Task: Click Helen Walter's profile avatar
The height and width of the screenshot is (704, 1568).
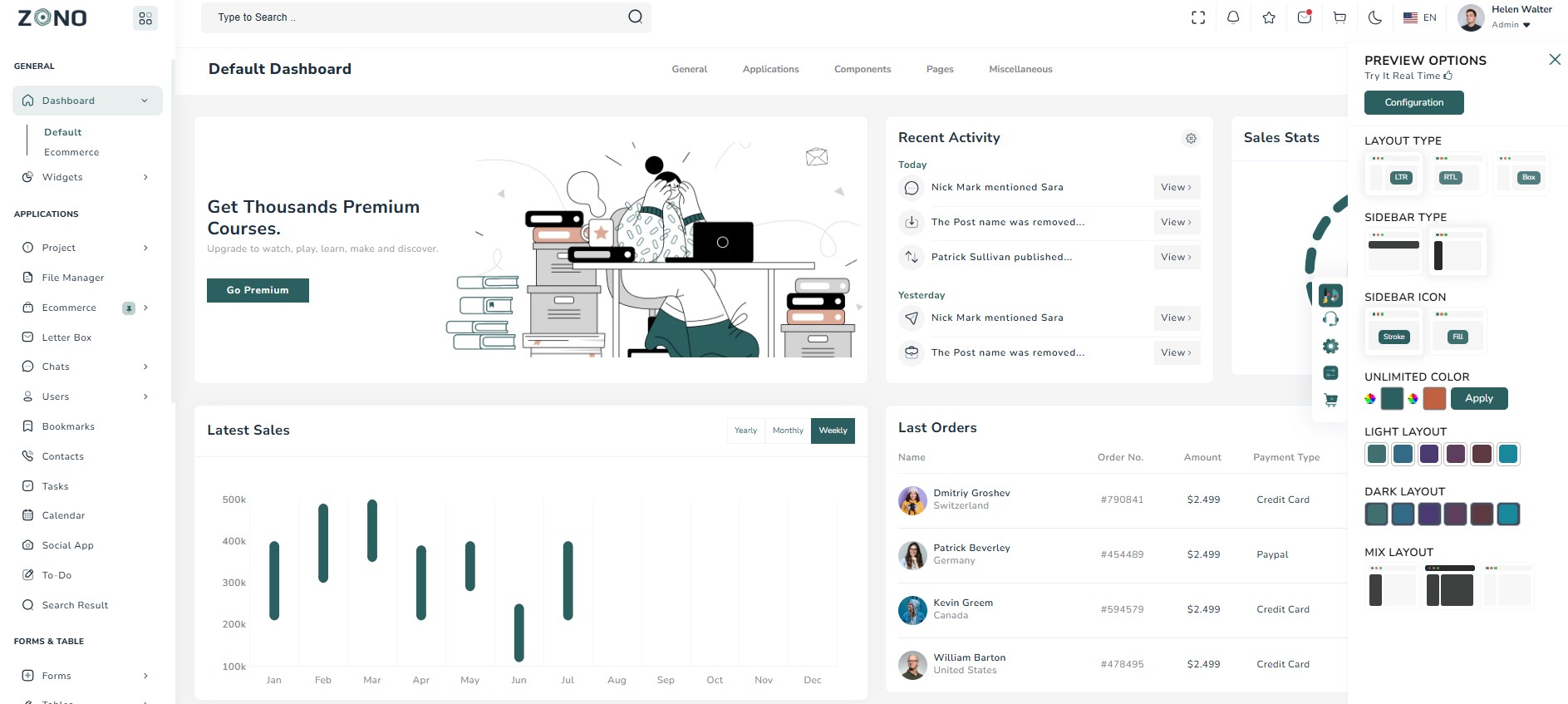Action: [1471, 17]
